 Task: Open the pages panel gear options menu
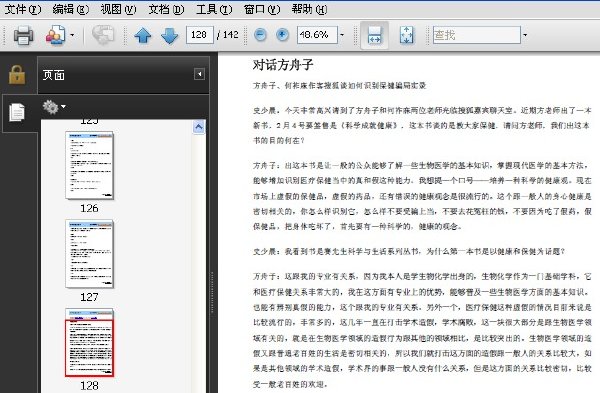[54, 107]
